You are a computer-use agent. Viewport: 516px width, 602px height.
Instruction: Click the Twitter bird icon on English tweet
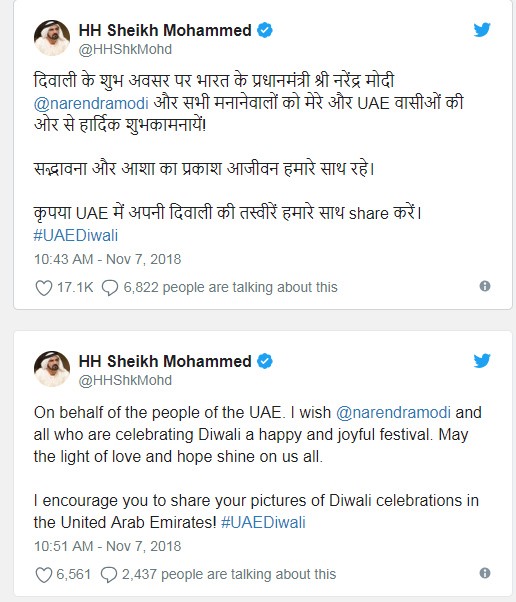[x=482, y=361]
